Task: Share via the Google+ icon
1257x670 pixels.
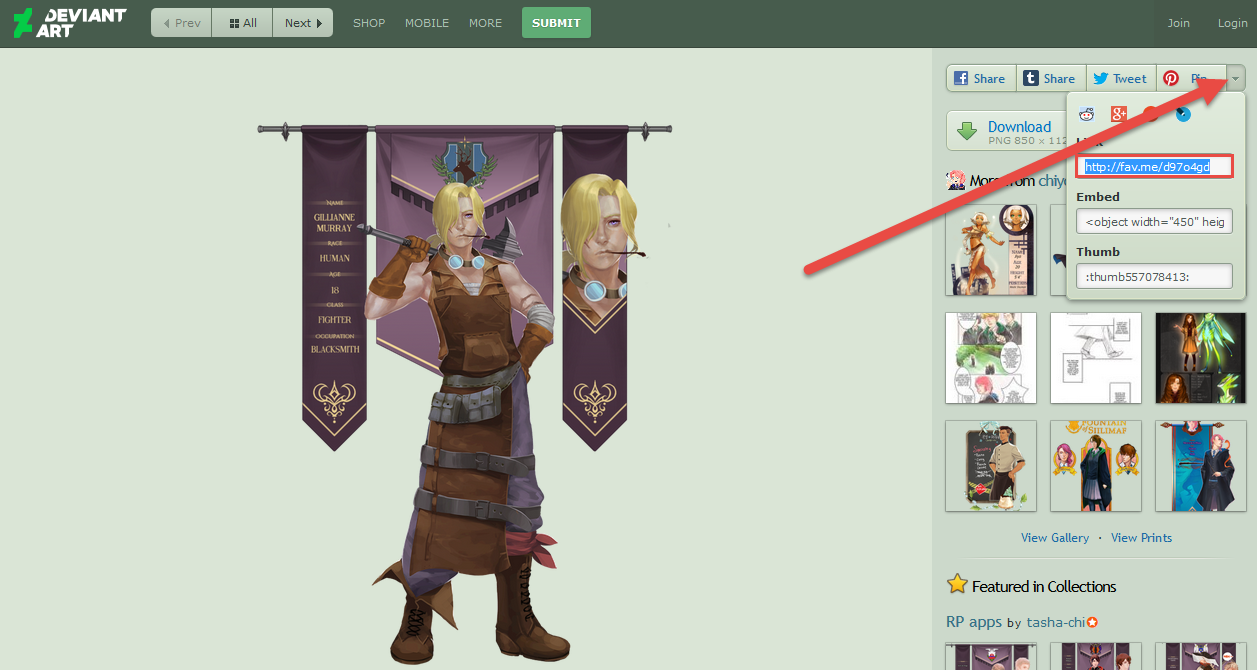Action: (1119, 114)
